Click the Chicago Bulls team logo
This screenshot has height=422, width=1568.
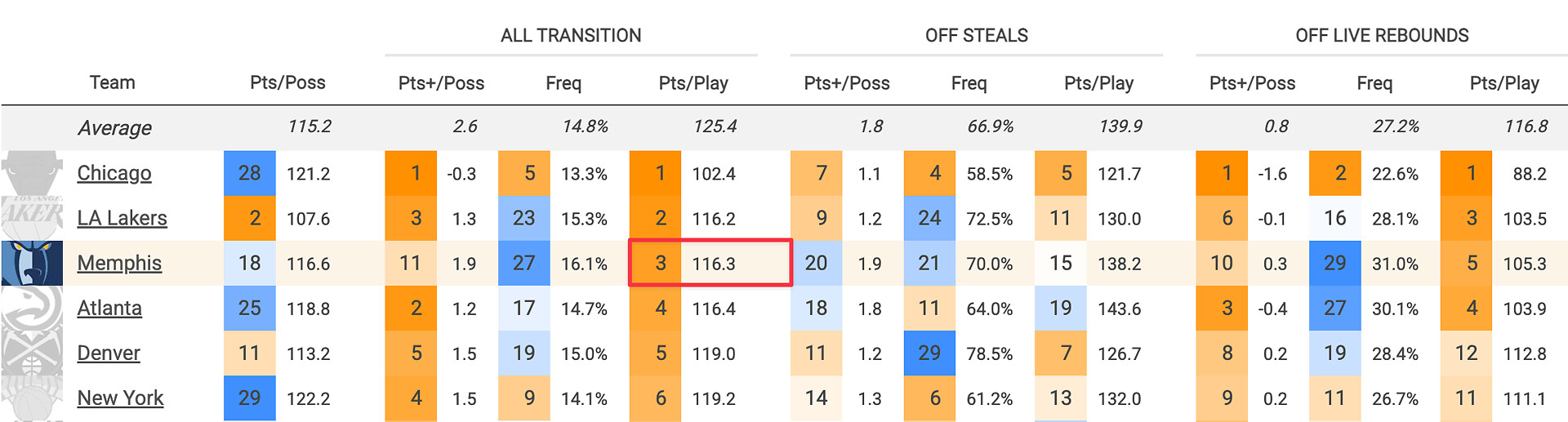32,173
